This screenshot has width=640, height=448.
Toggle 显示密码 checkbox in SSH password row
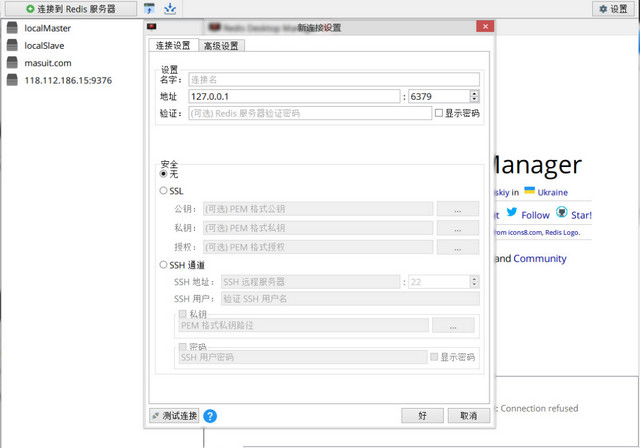[434, 357]
